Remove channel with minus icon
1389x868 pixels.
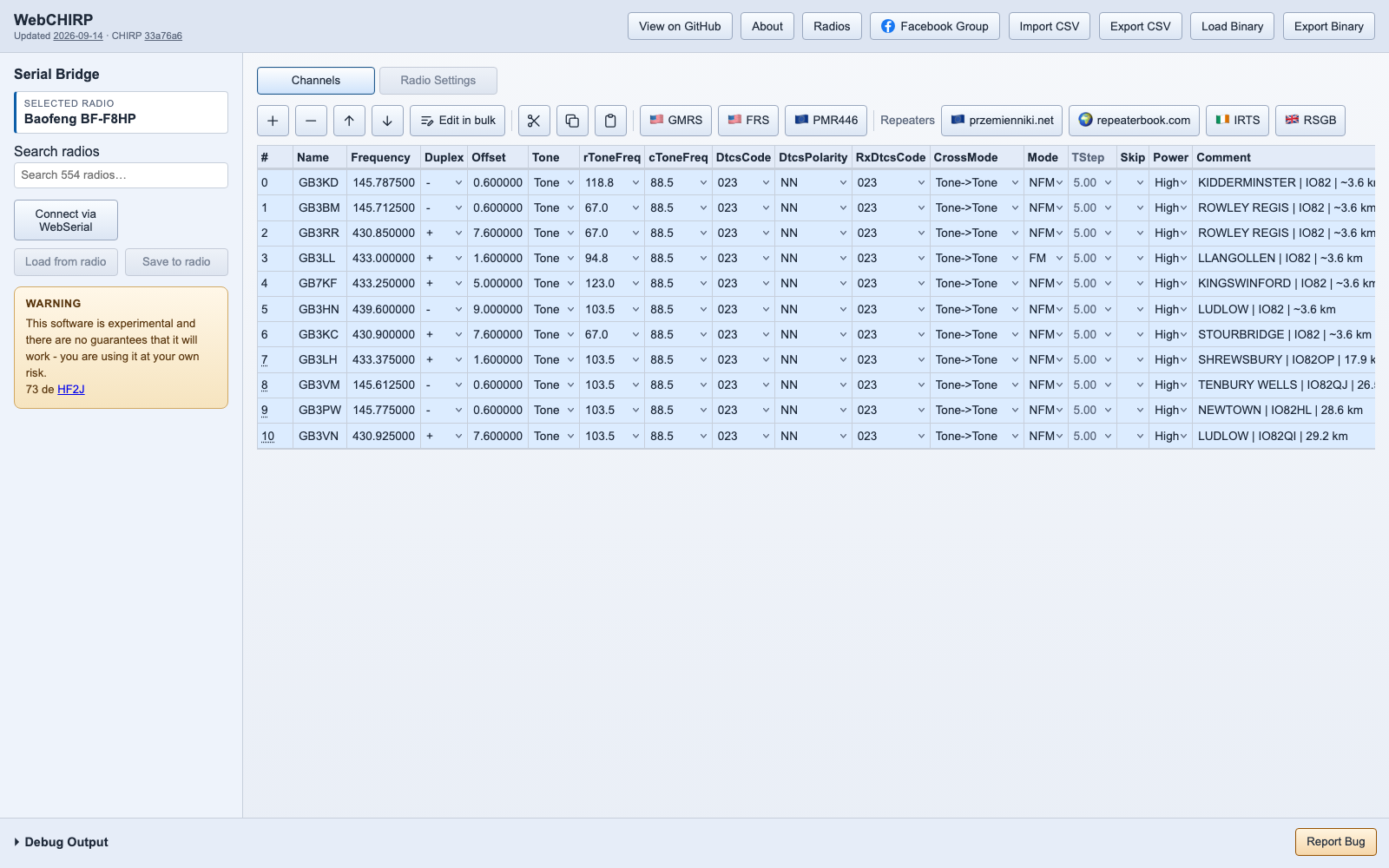click(x=311, y=121)
